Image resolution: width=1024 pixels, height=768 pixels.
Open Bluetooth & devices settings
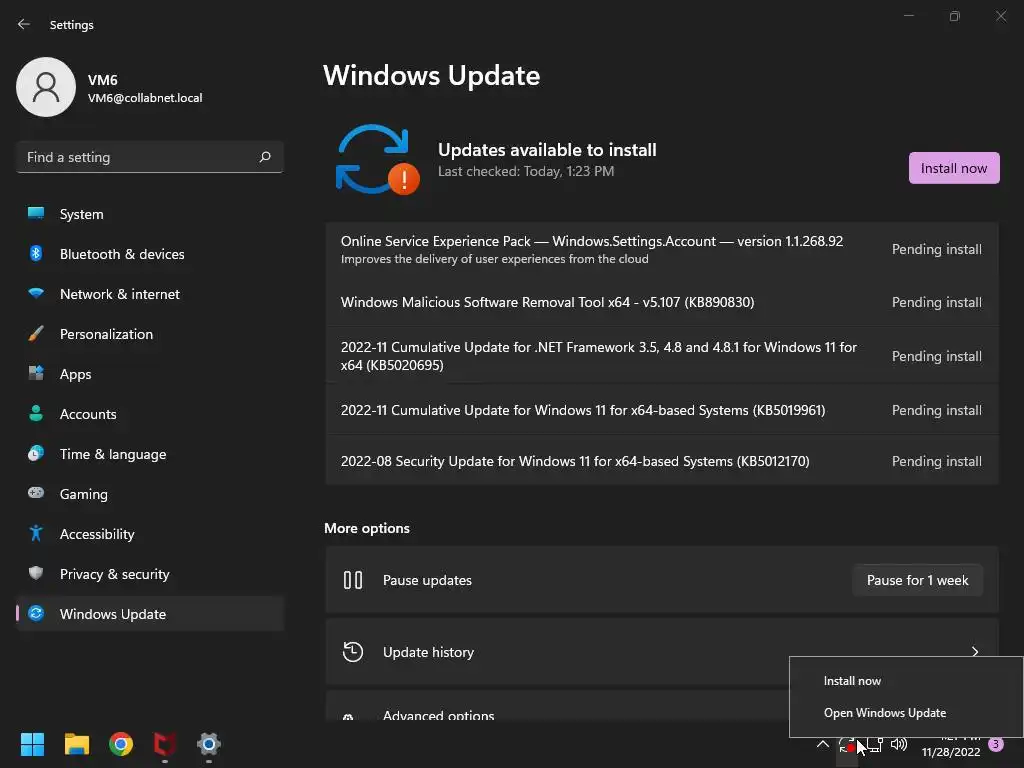(x=150, y=254)
